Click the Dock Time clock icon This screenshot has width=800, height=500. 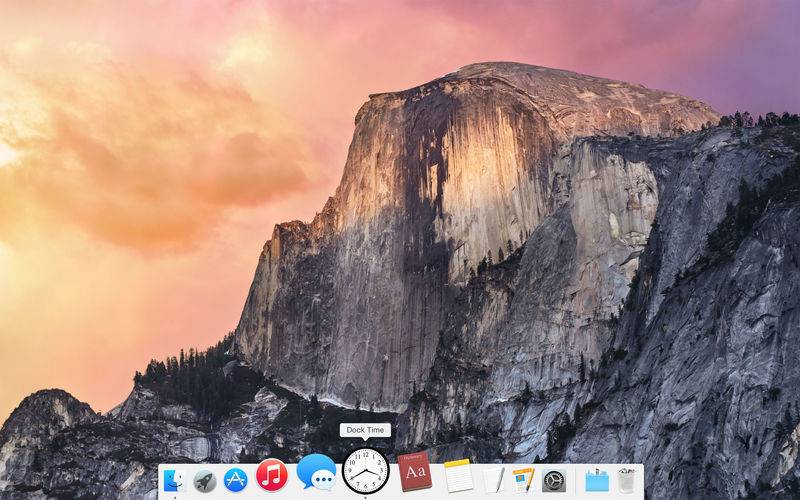click(x=365, y=471)
